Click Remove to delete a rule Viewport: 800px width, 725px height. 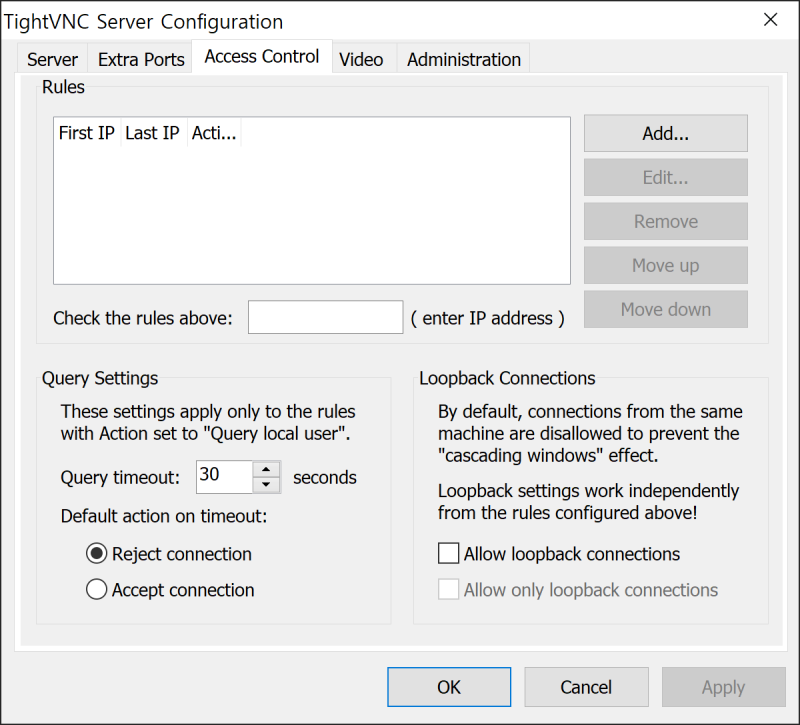pyautogui.click(x=665, y=221)
